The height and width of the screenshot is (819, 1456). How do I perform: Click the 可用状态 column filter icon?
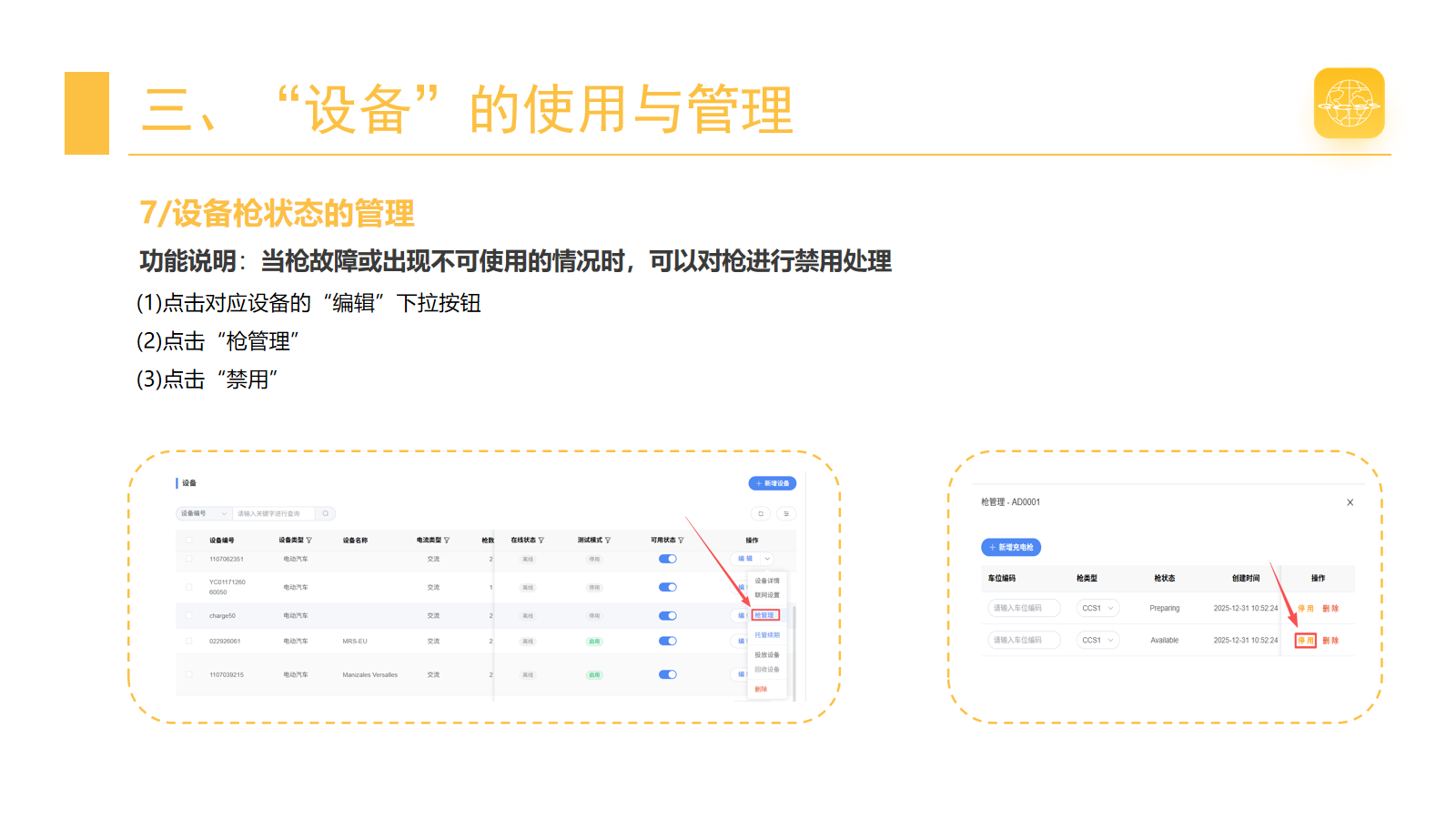[681, 541]
